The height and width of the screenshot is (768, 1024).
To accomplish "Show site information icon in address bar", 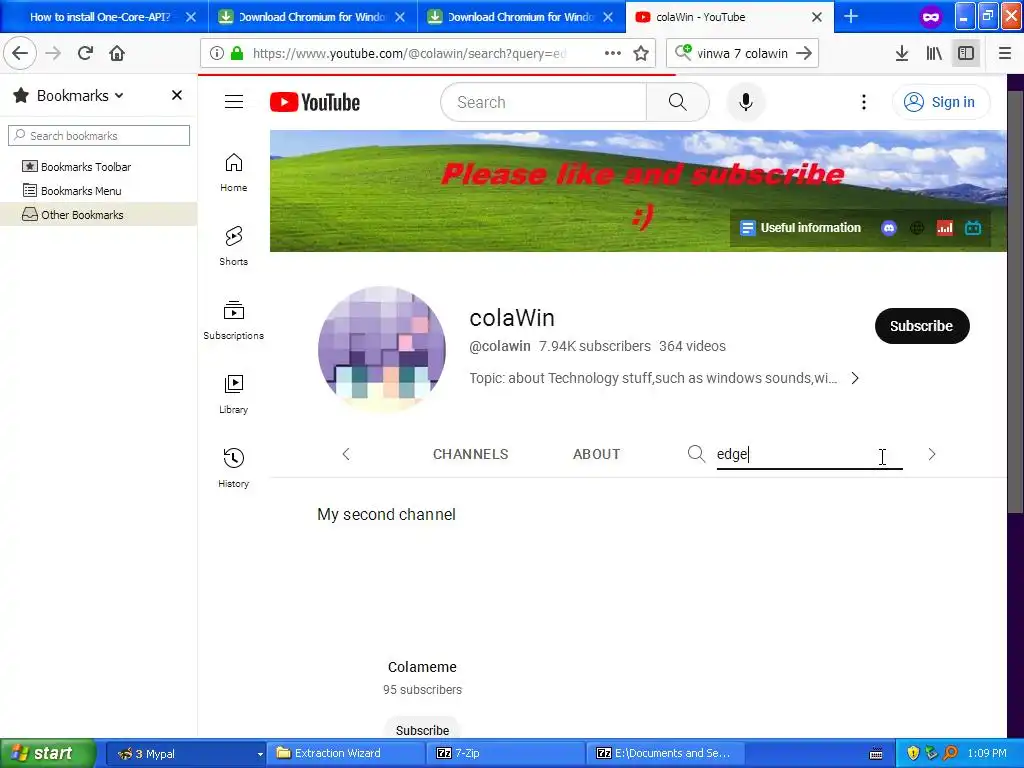I will 217,53.
